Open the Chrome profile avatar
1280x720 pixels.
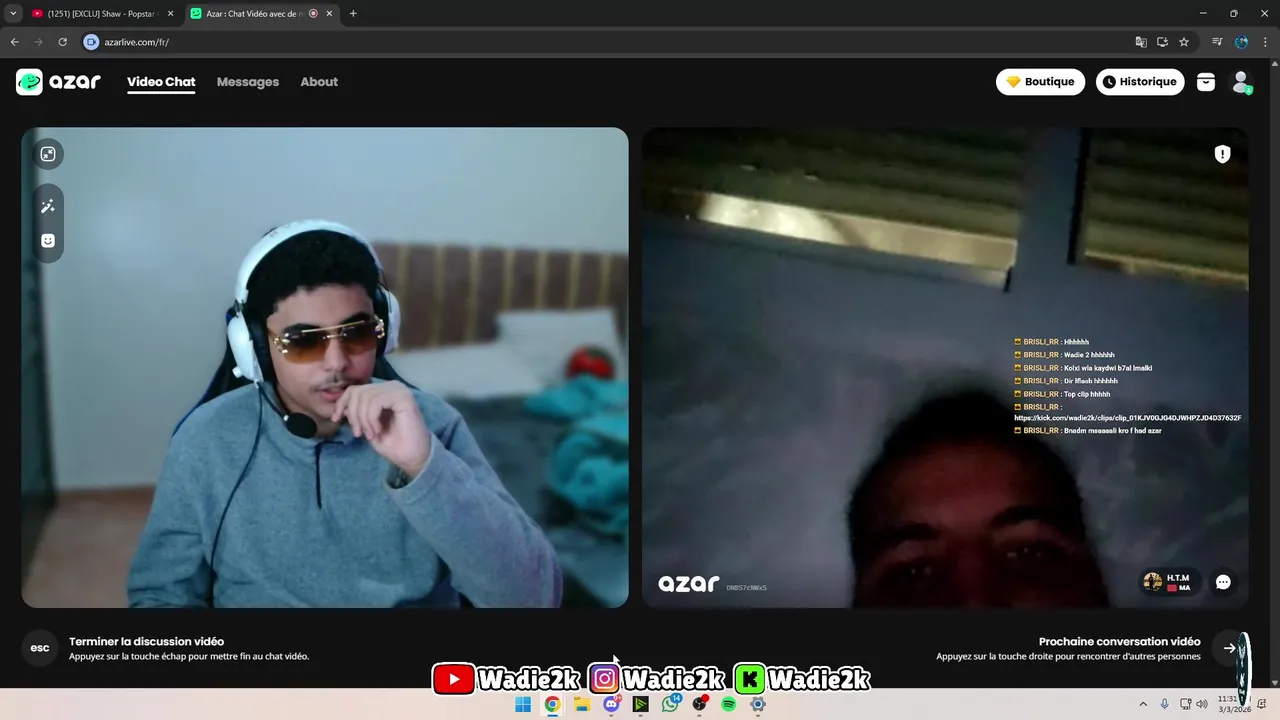(x=1241, y=42)
